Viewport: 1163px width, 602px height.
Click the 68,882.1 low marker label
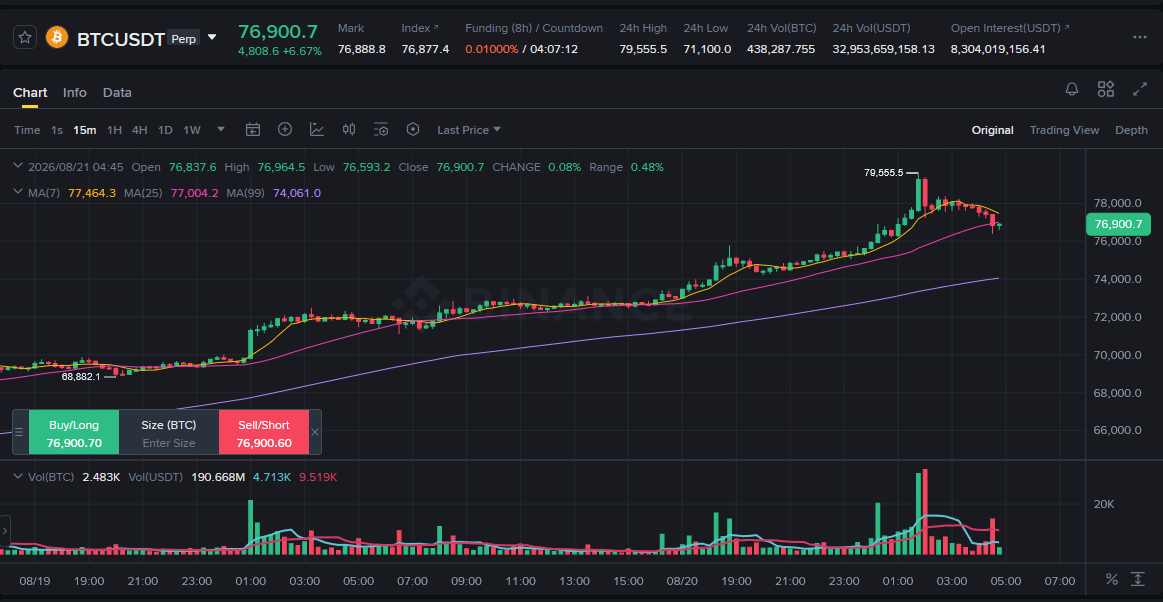coord(81,377)
